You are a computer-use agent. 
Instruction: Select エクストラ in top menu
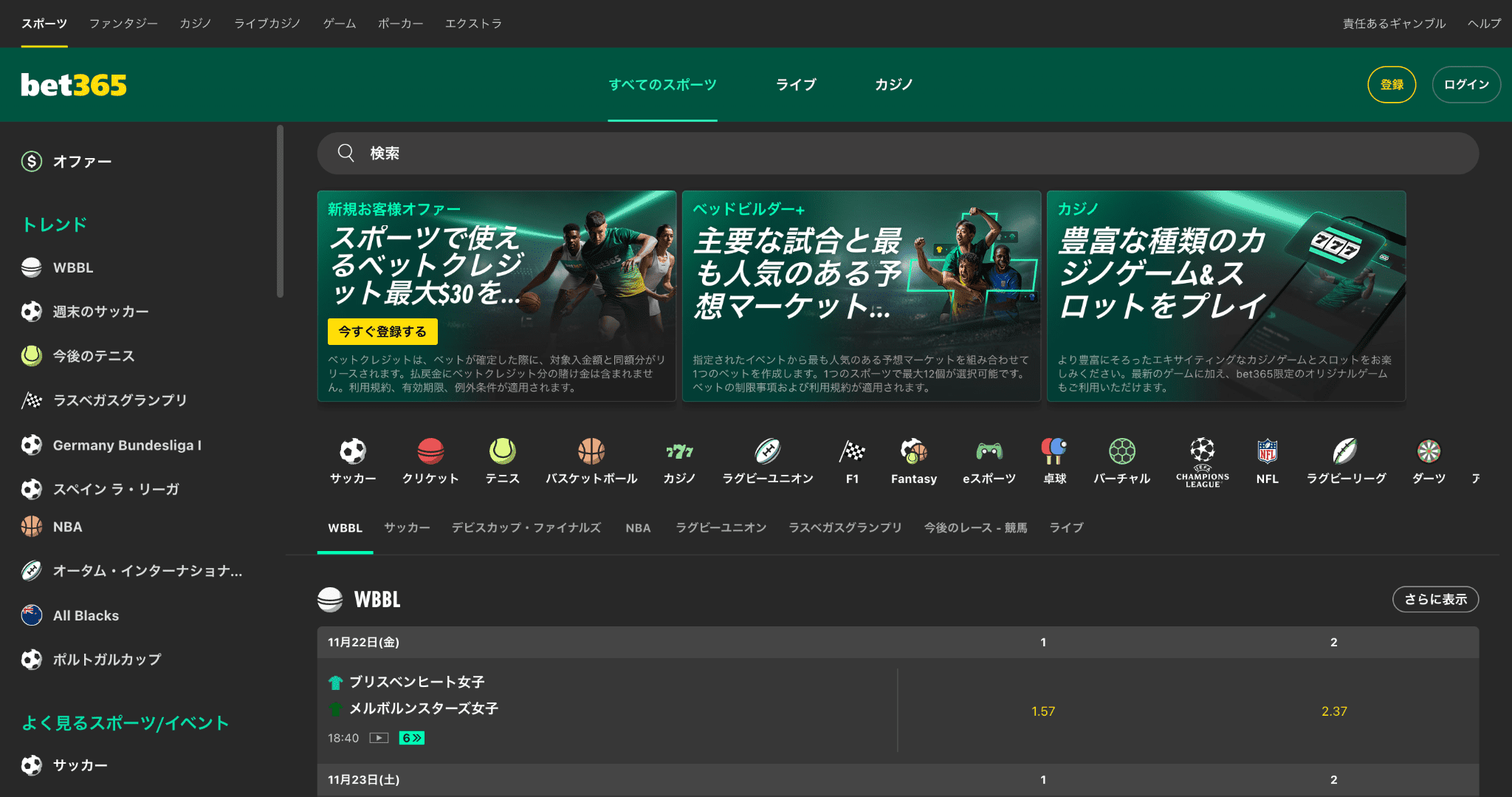pos(473,24)
